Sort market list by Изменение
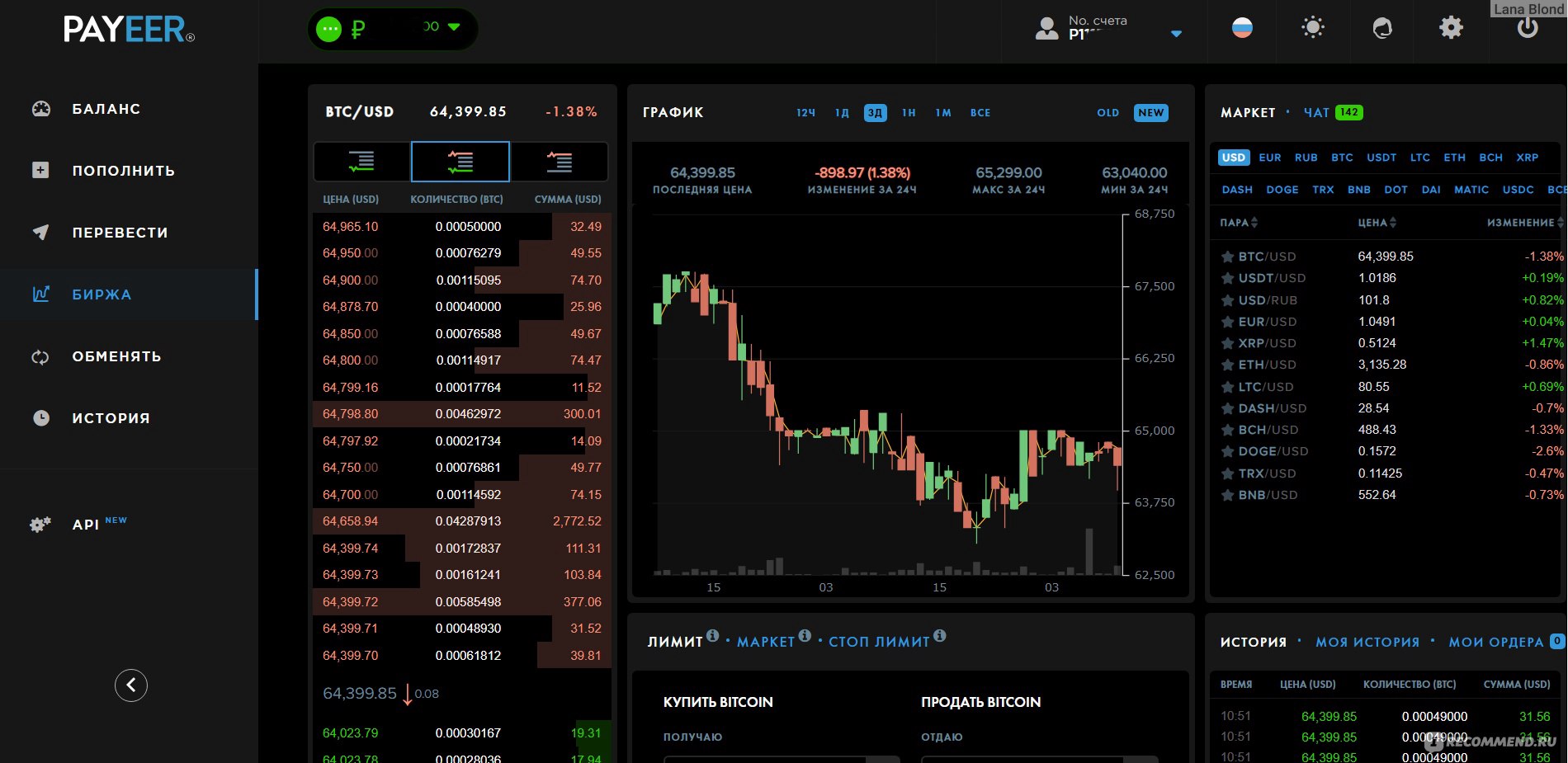This screenshot has width=1568, height=763. (x=1525, y=223)
